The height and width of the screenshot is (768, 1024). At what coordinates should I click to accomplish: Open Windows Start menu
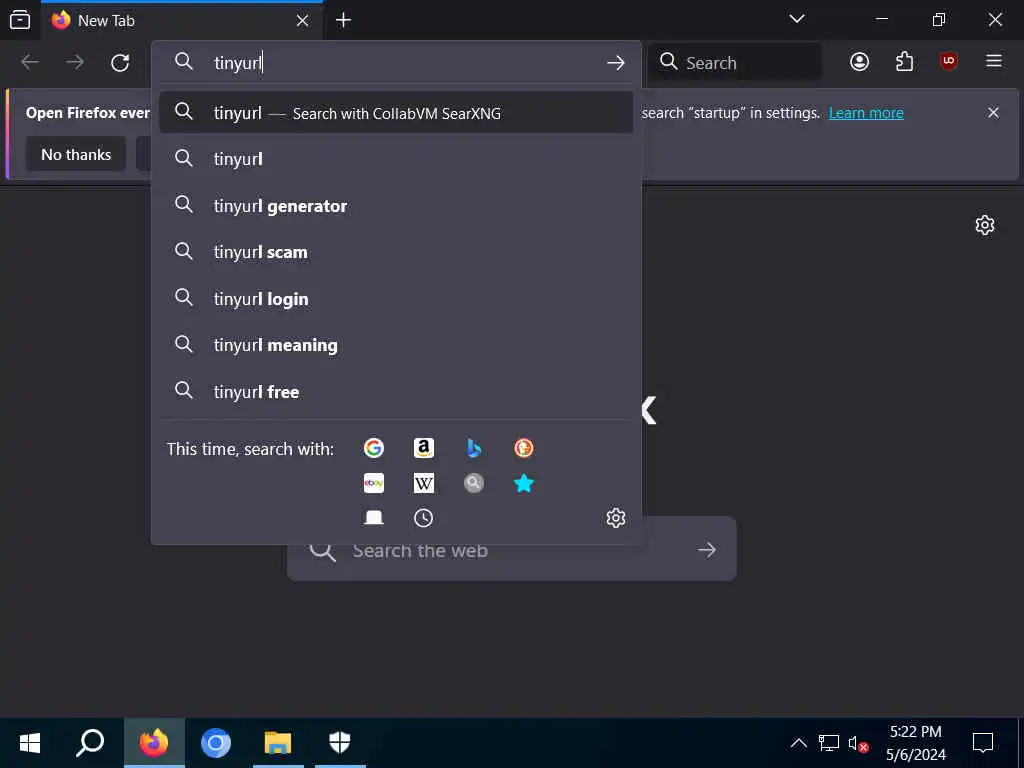[30, 743]
